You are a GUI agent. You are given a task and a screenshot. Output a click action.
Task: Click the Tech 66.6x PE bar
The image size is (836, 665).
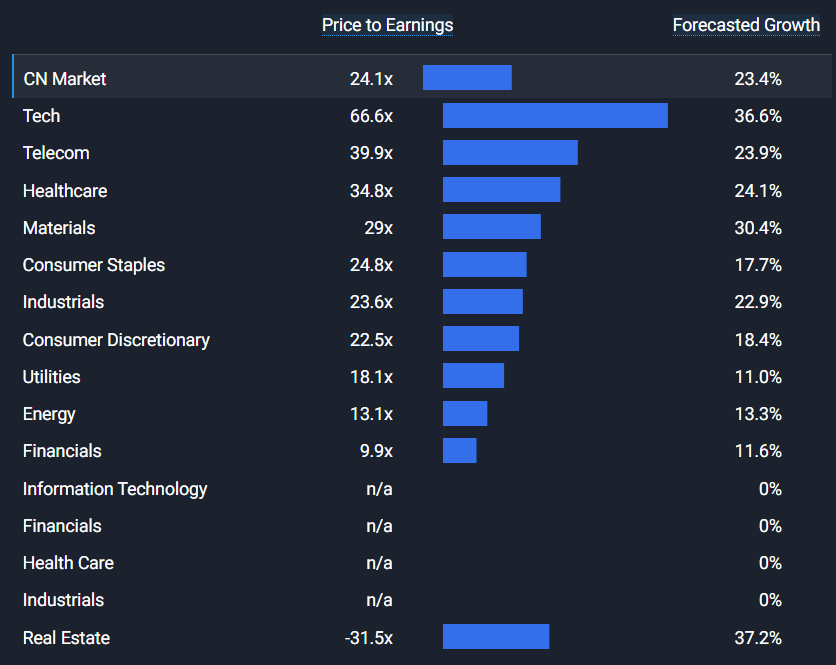click(x=555, y=116)
